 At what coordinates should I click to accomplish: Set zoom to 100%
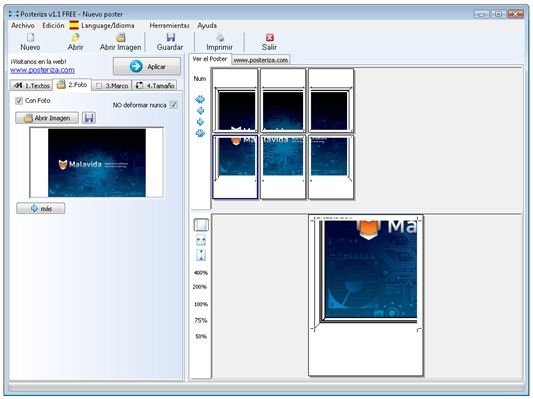point(201,304)
